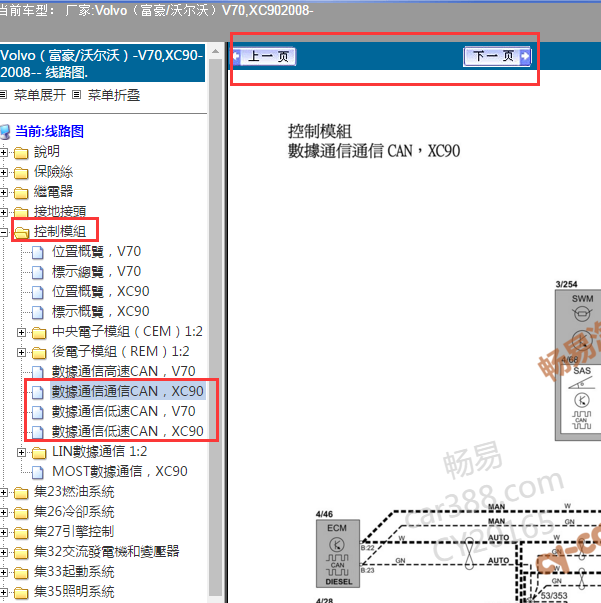The width and height of the screenshot is (601, 603).
Task: Select 当前:线路图 root node
Action: pos(49,131)
